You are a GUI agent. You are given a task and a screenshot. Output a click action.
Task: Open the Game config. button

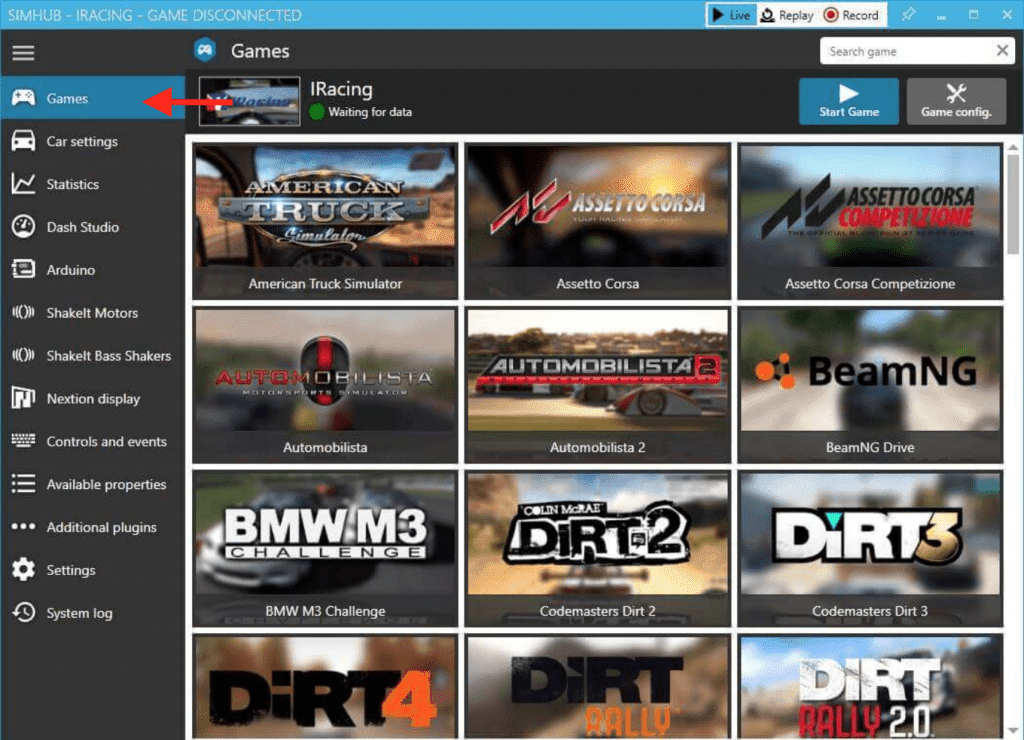coord(956,101)
